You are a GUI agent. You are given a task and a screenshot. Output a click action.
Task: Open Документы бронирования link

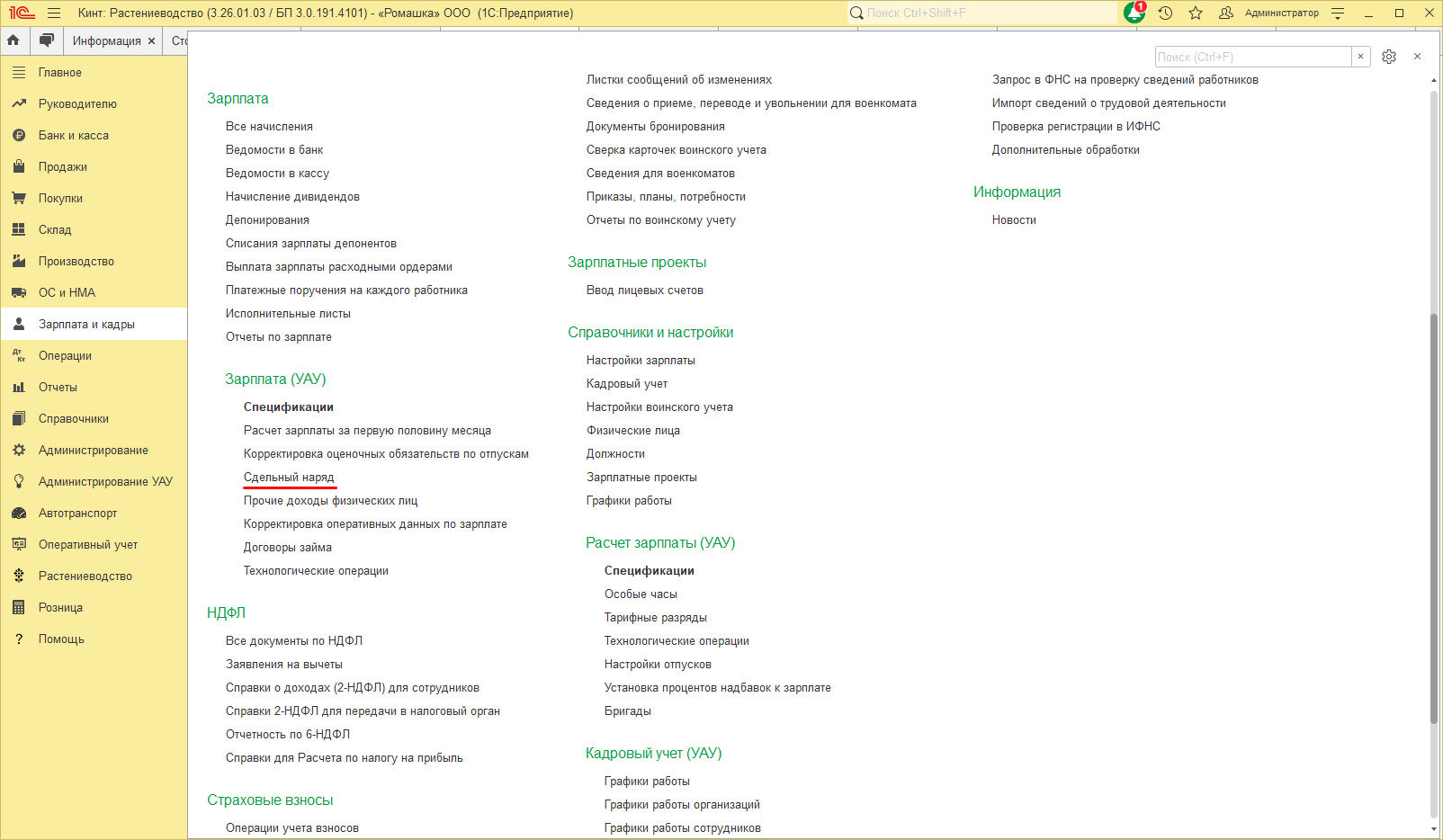[656, 127]
